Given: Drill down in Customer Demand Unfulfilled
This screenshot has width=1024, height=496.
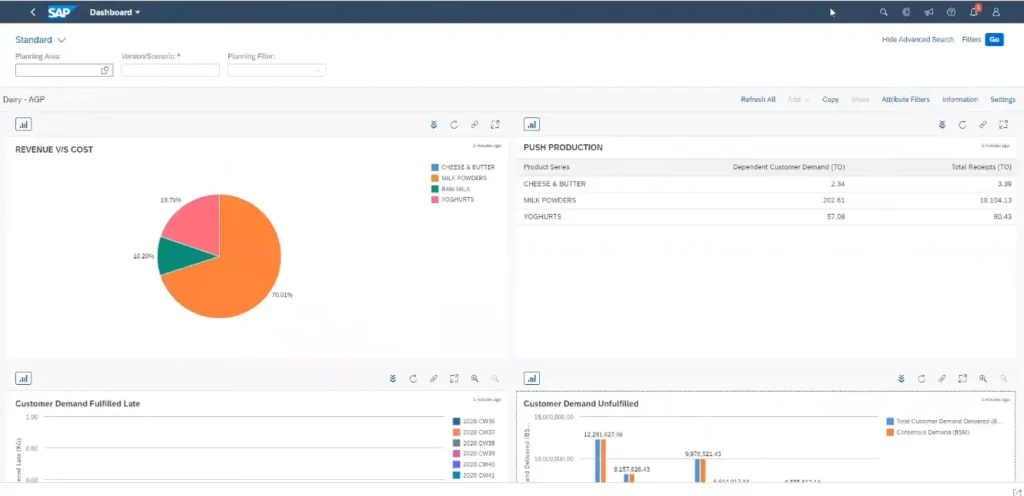Looking at the screenshot, I should tap(901, 379).
